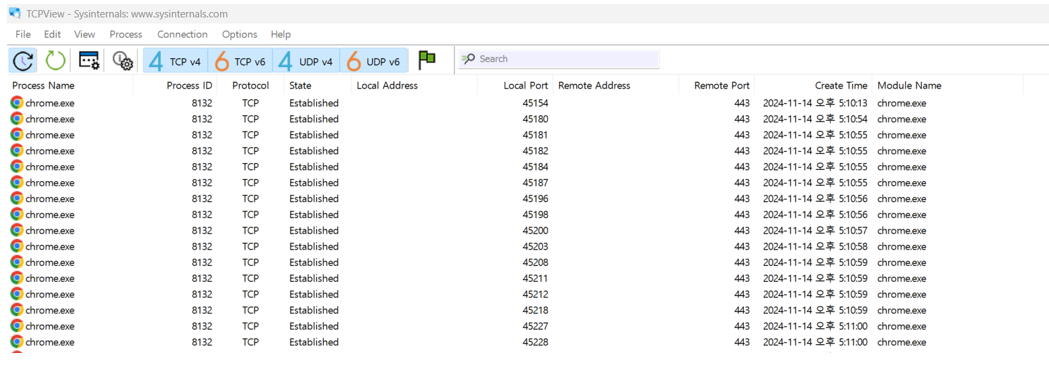Viewport: 1049px width, 372px height.
Task: Click Chrome icon in local port 45200 row
Action: point(17,231)
